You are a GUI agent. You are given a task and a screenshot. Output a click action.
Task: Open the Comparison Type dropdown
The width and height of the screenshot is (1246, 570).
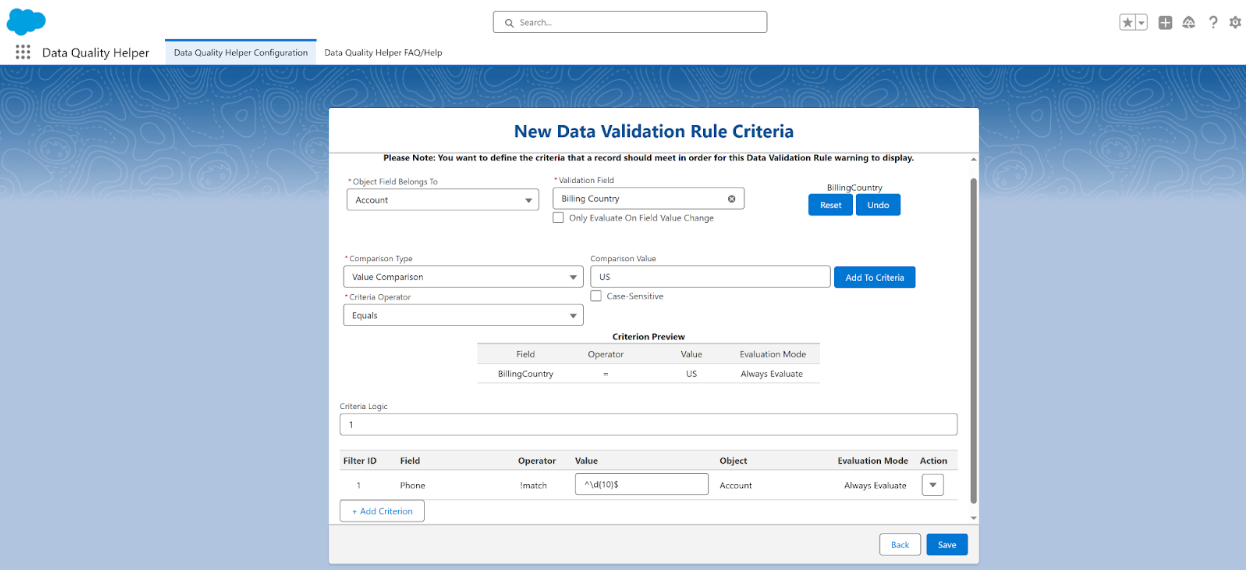point(463,277)
